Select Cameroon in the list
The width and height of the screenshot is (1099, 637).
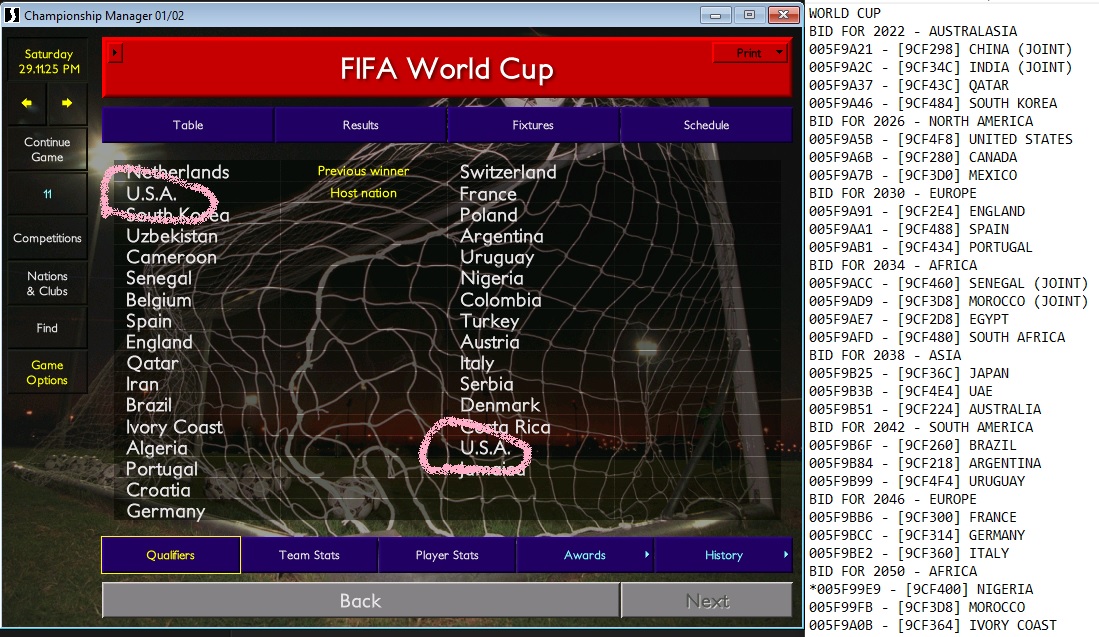[171, 257]
